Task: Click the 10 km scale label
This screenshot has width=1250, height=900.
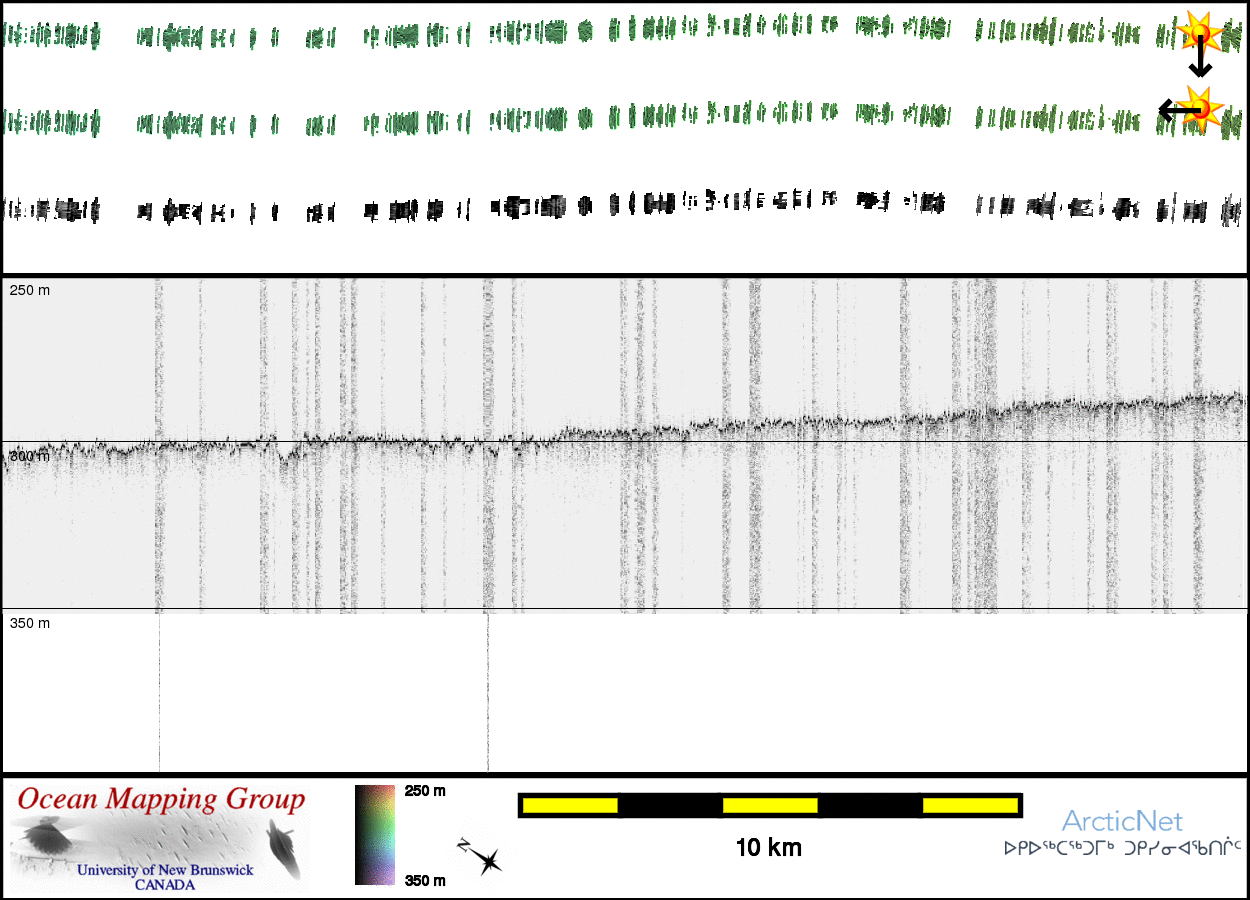Action: (x=768, y=848)
